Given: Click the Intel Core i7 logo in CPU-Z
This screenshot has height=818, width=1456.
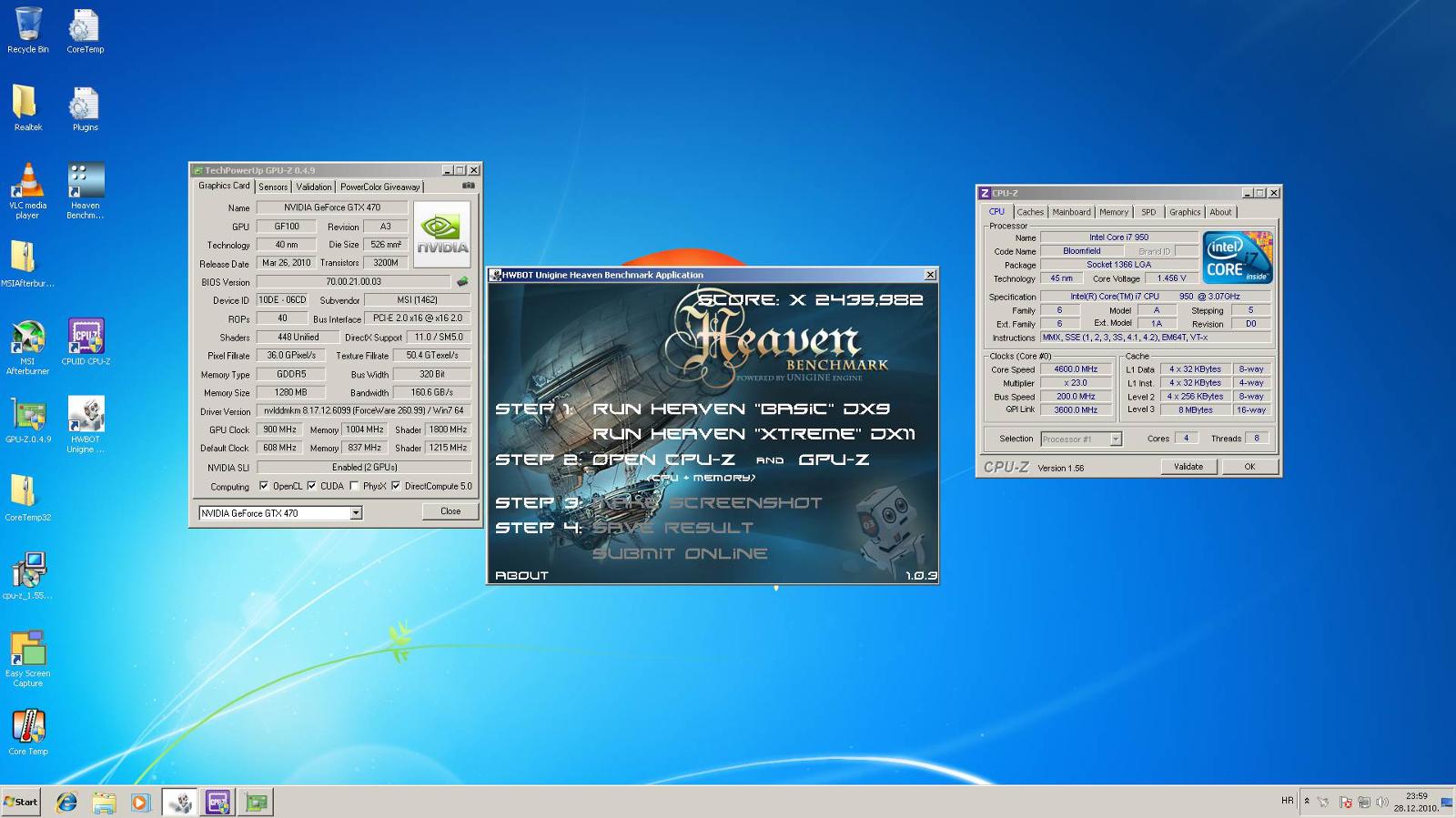Looking at the screenshot, I should click(1237, 258).
